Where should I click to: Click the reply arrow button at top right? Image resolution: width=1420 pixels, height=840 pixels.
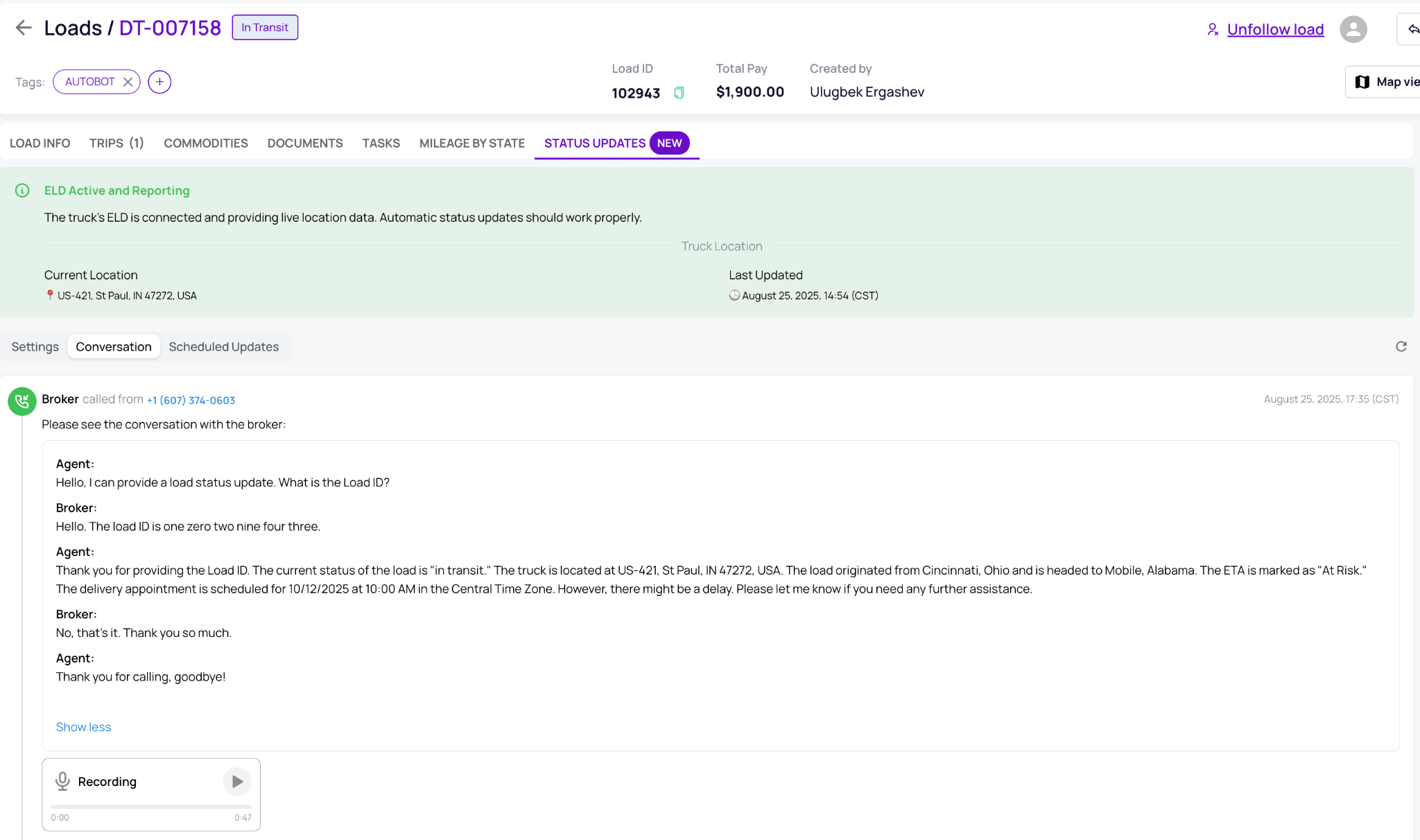click(x=1411, y=29)
